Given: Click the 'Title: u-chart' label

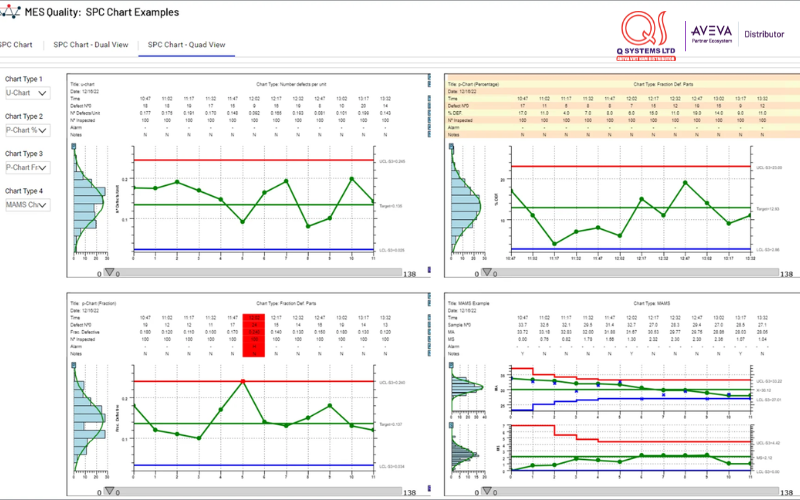Looking at the screenshot, I should [82, 84].
